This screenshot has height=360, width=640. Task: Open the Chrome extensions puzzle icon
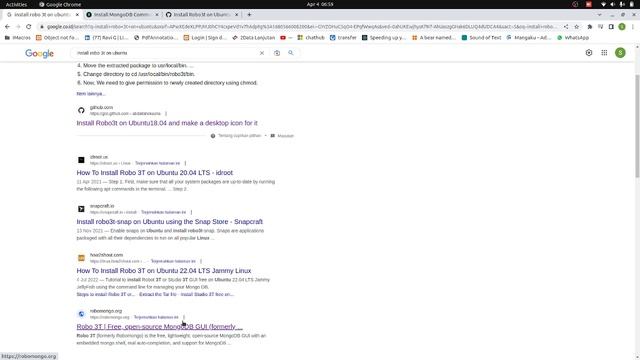point(589,27)
